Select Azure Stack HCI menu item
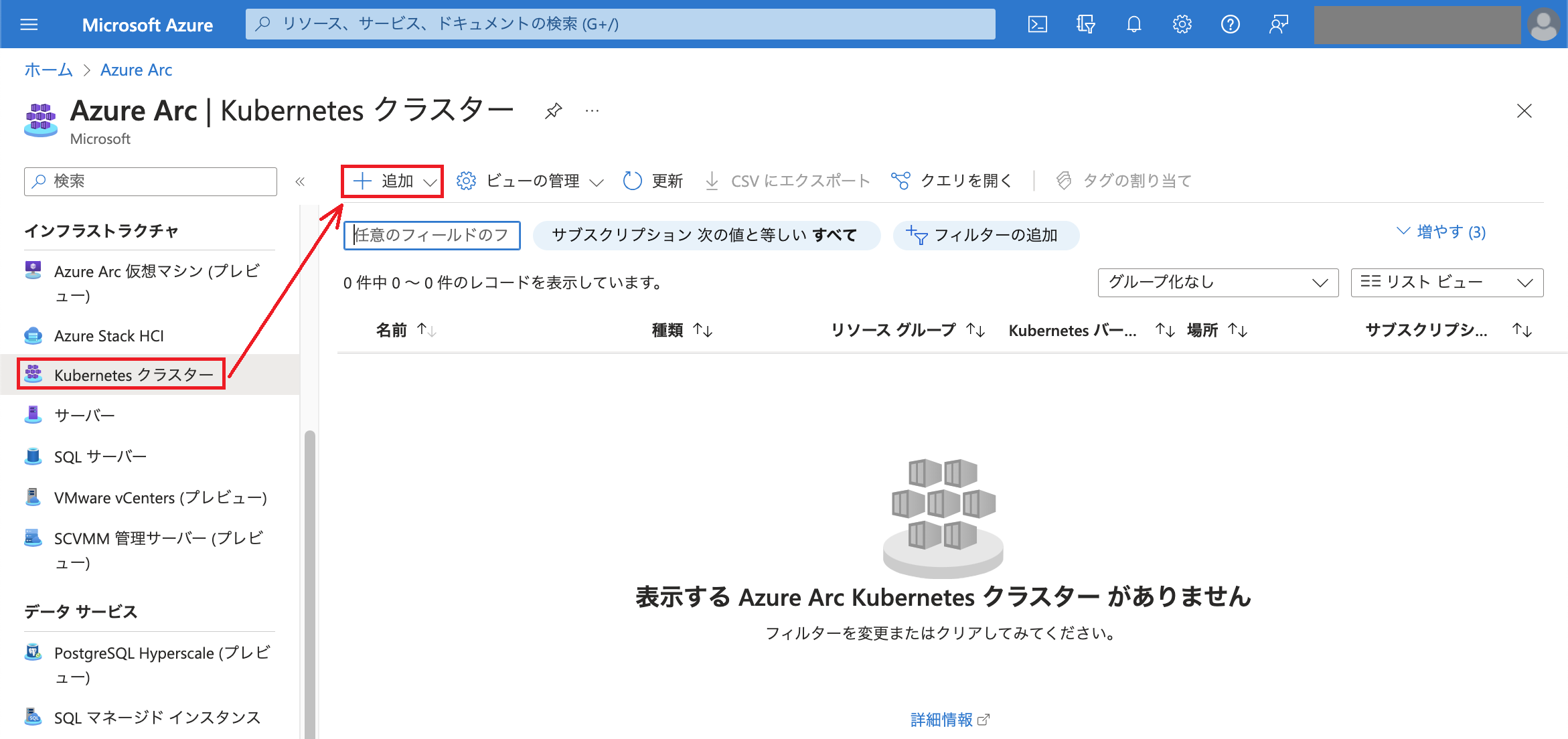 [150, 335]
